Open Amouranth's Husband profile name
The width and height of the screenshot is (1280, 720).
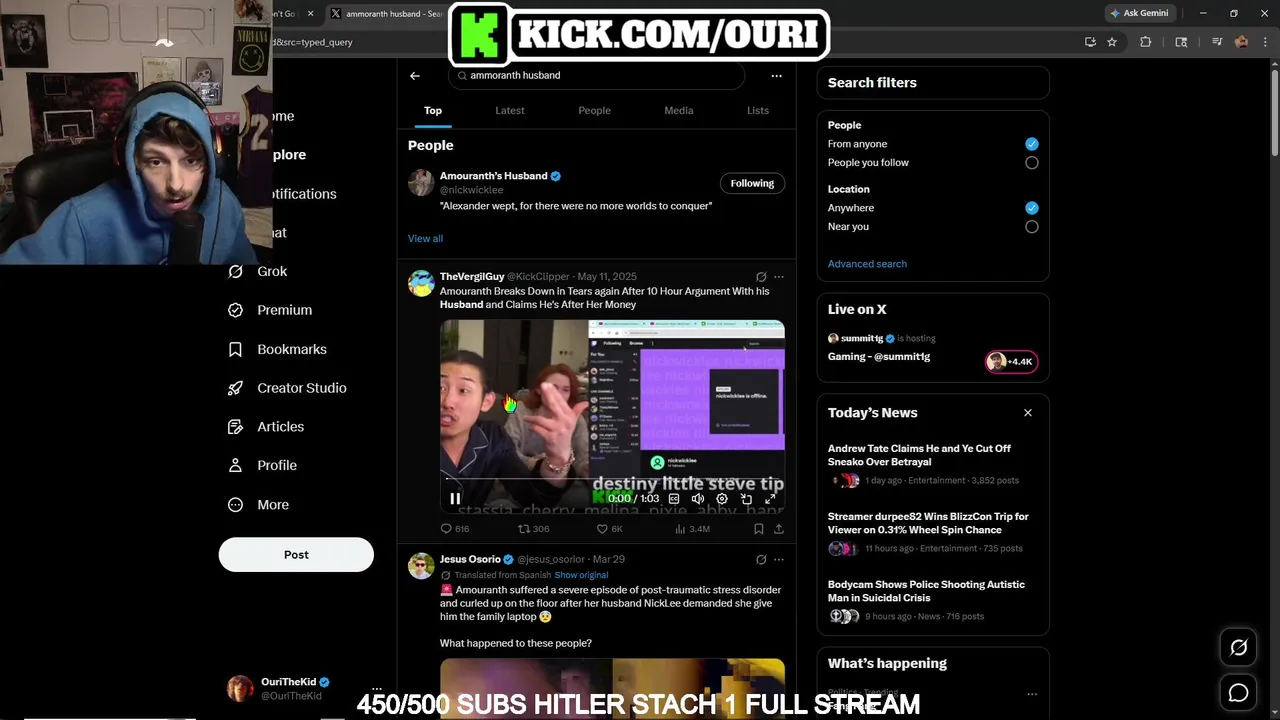click(493, 176)
